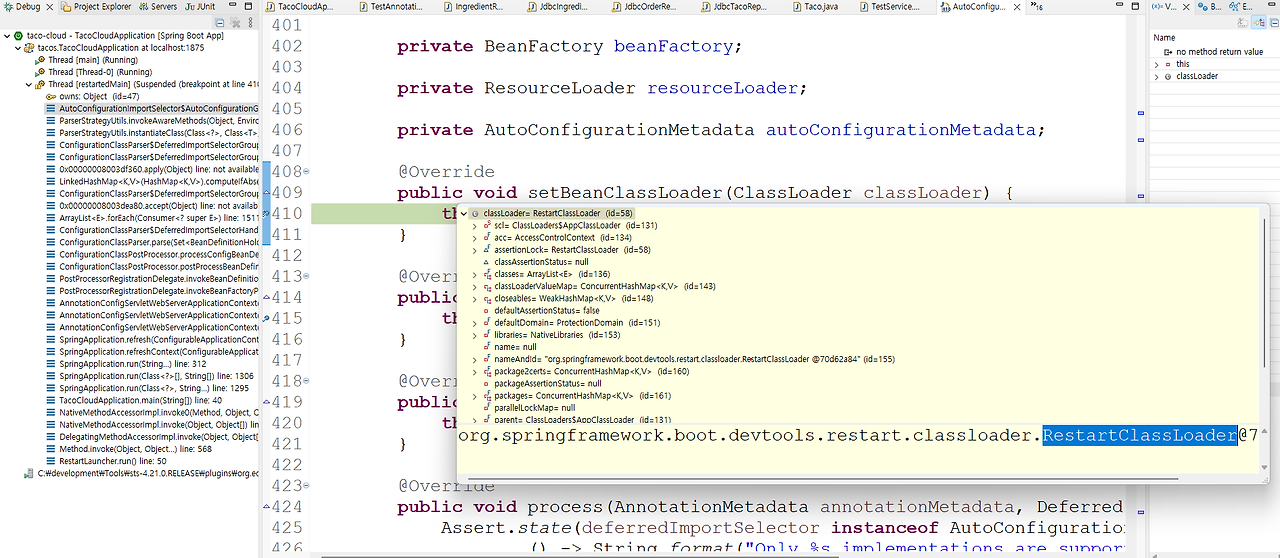This screenshot has height=558, width=1280.
Task: Toggle folding at line 408
Action: [x=305, y=171]
